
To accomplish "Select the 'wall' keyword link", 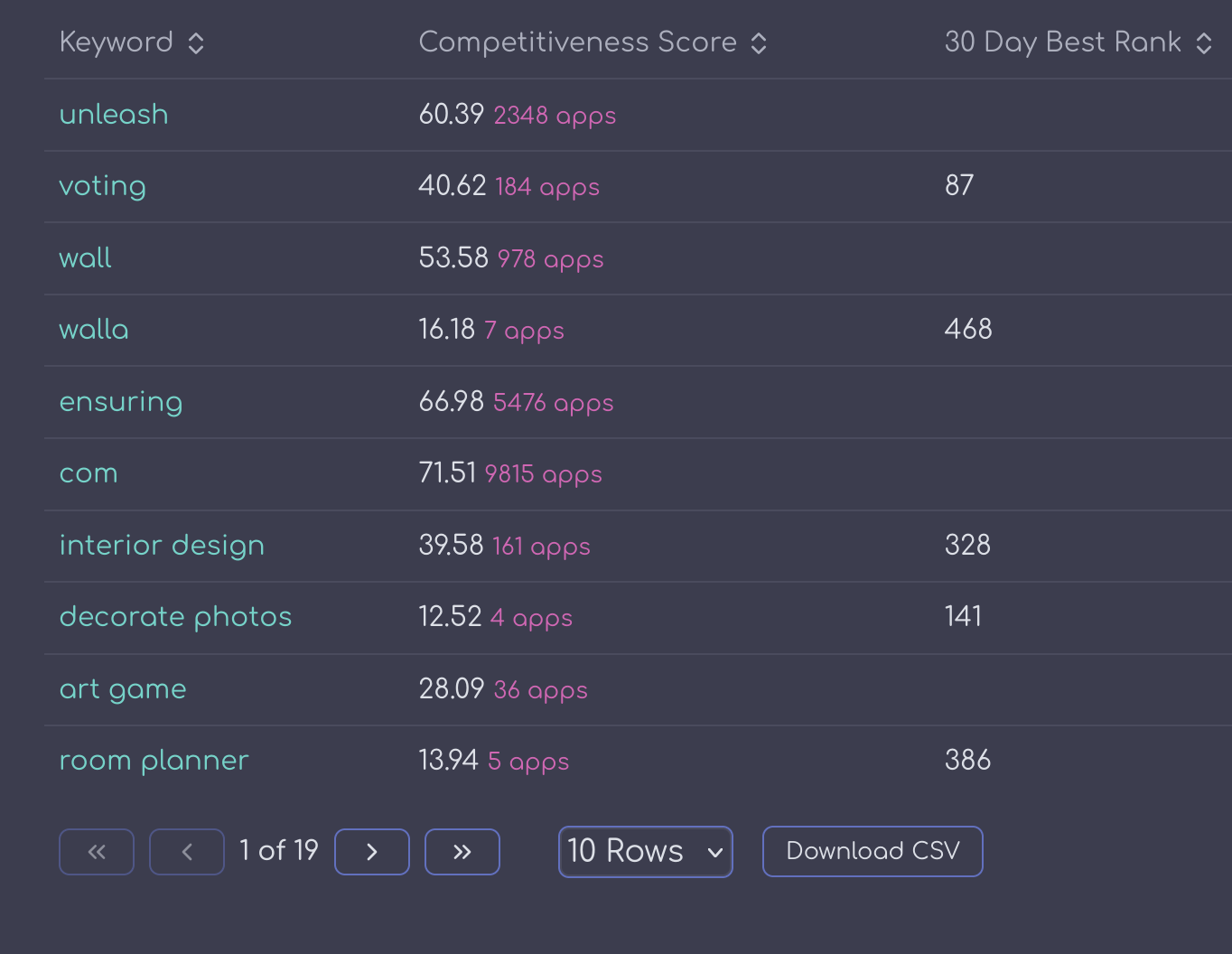I will click(x=86, y=258).
